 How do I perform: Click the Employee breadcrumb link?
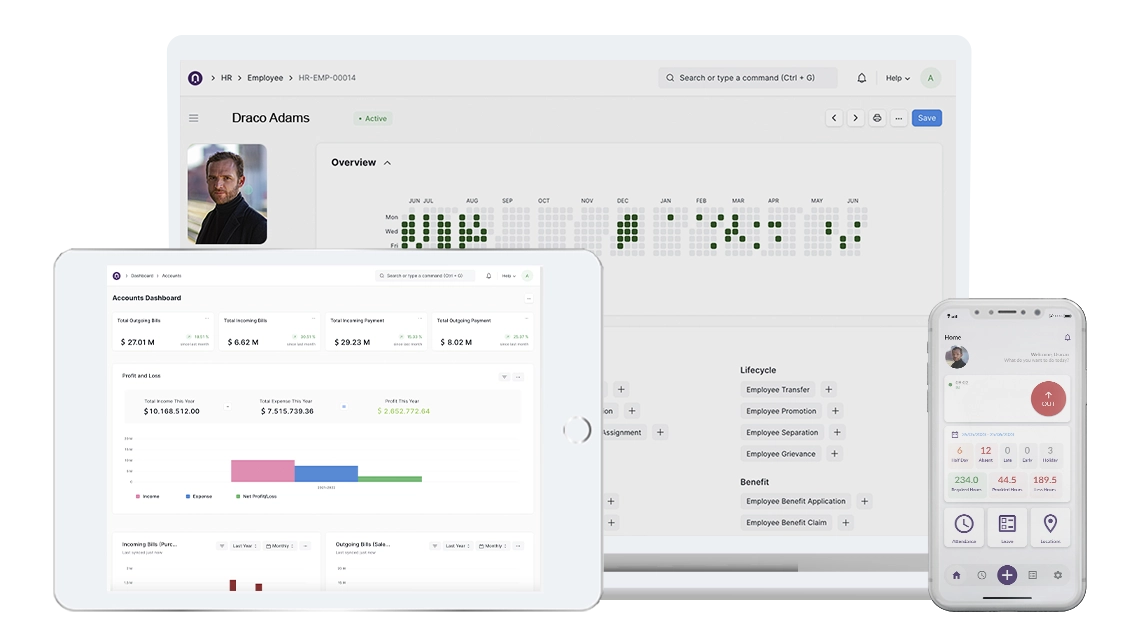pos(264,77)
